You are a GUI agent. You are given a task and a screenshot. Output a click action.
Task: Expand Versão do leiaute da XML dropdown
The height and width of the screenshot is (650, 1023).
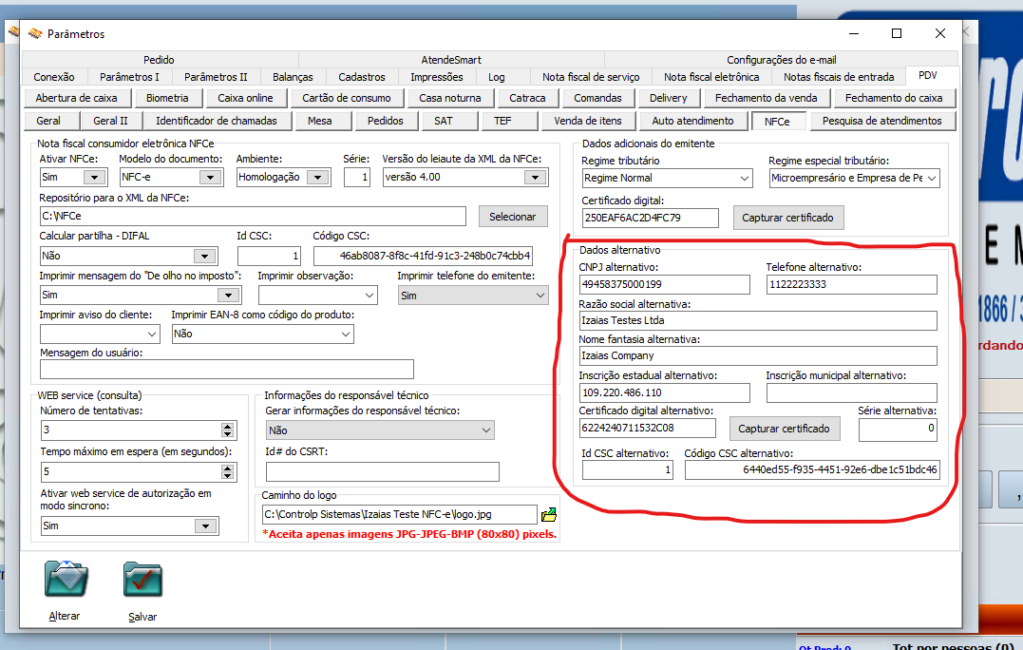click(x=535, y=178)
